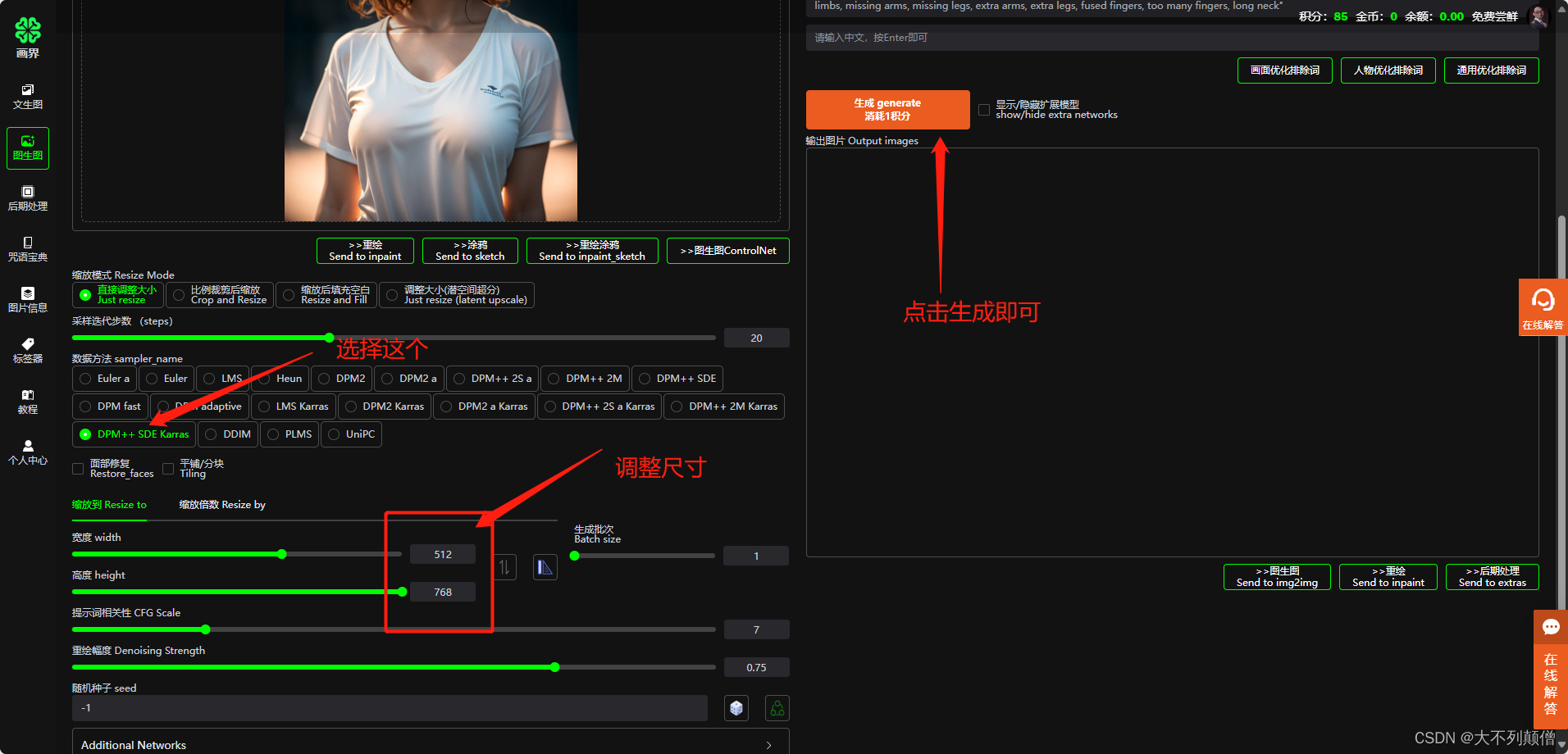The height and width of the screenshot is (754, 1568).
Task: Click the seed input field showing -1
Action: point(389,707)
